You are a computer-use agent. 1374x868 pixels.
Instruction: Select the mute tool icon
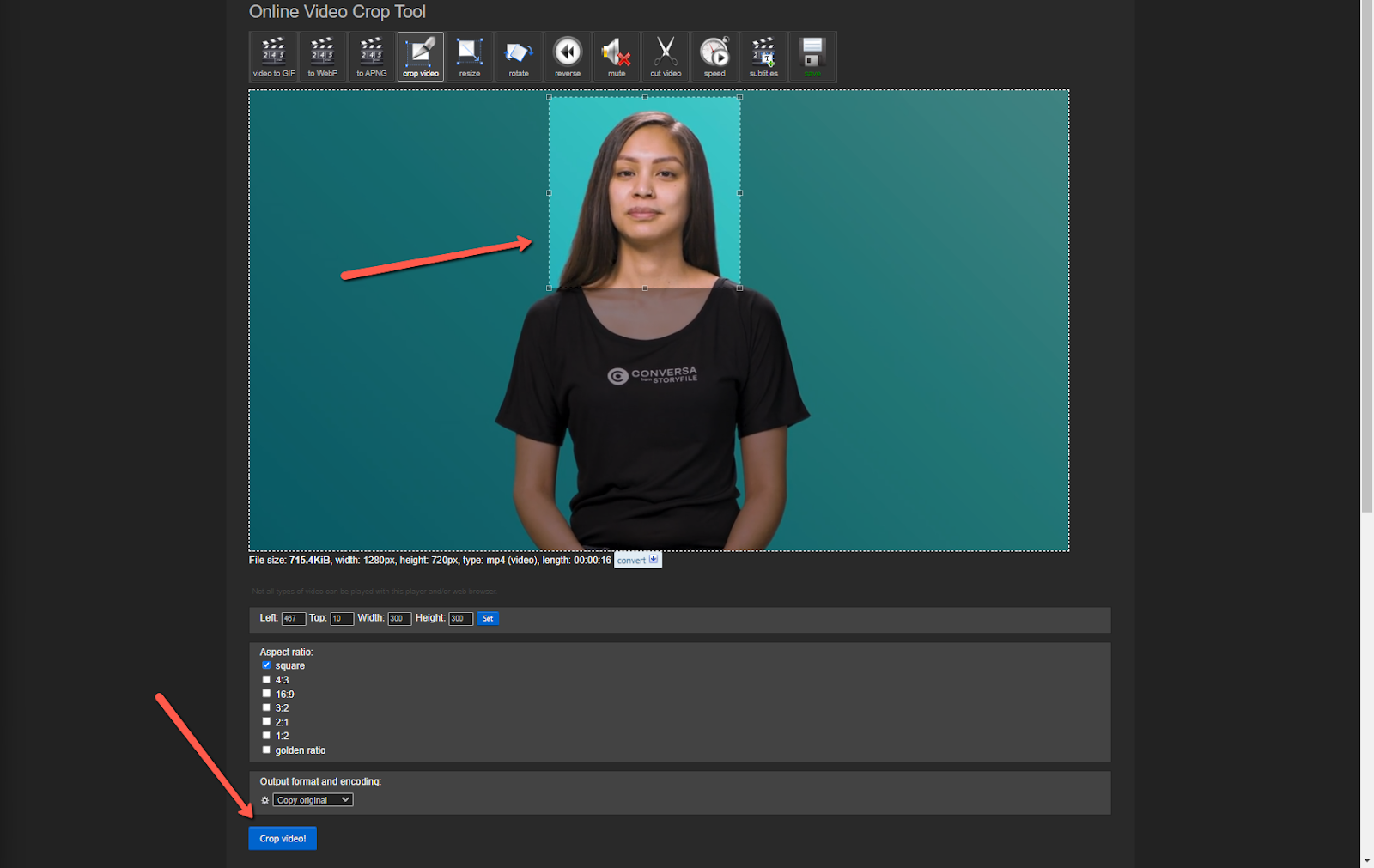(617, 57)
